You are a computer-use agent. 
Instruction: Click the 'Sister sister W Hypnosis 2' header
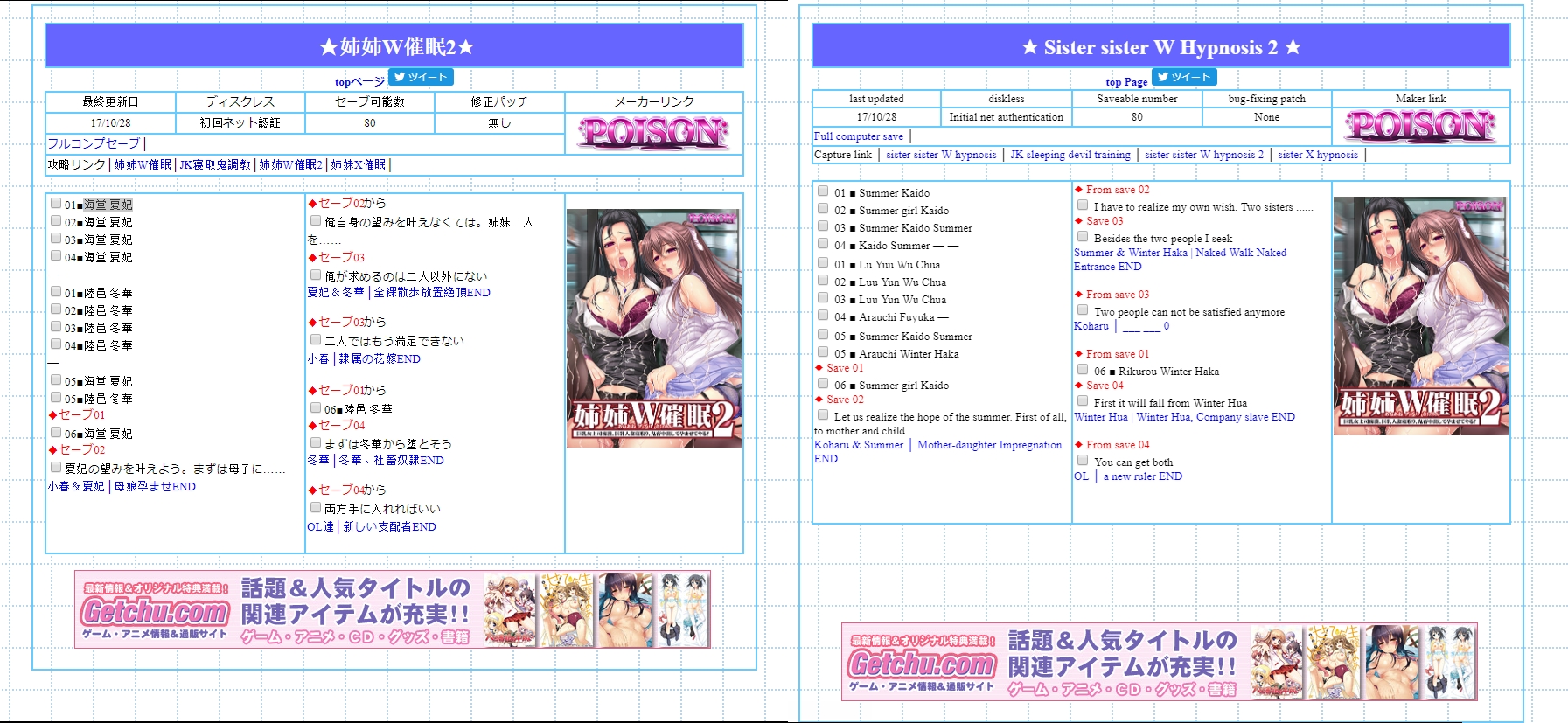tap(1161, 46)
